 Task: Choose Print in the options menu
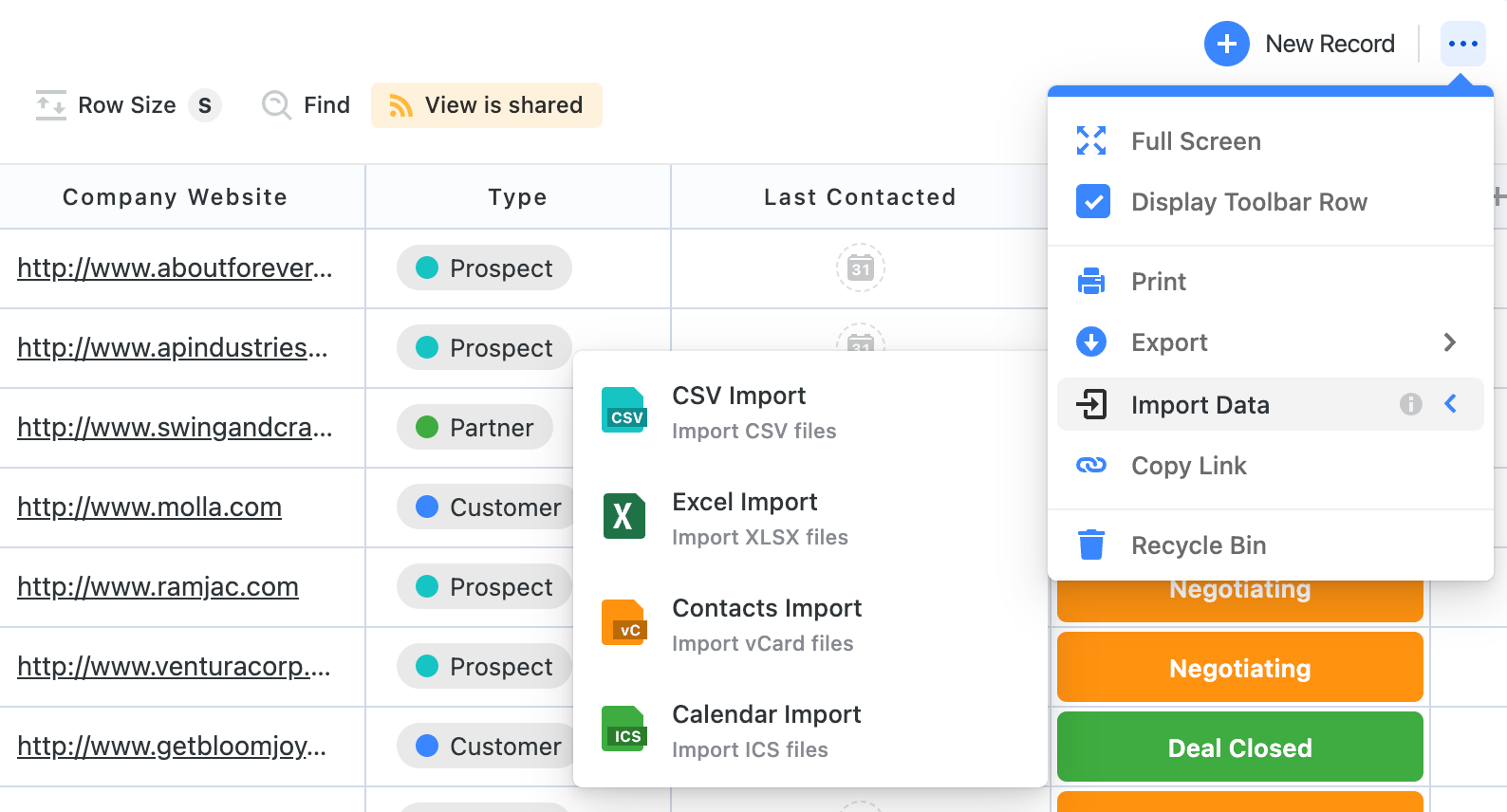(x=1158, y=282)
